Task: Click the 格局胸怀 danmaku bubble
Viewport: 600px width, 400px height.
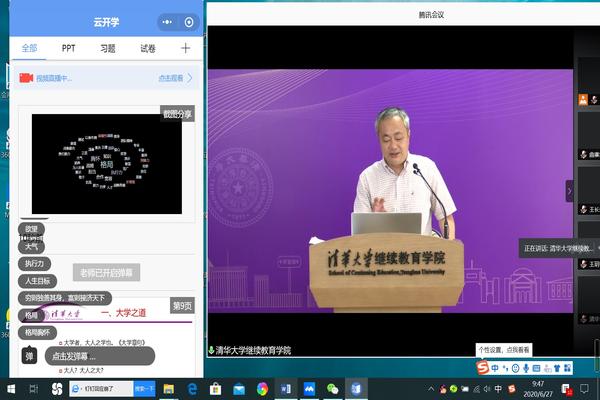Action: tap(38, 333)
